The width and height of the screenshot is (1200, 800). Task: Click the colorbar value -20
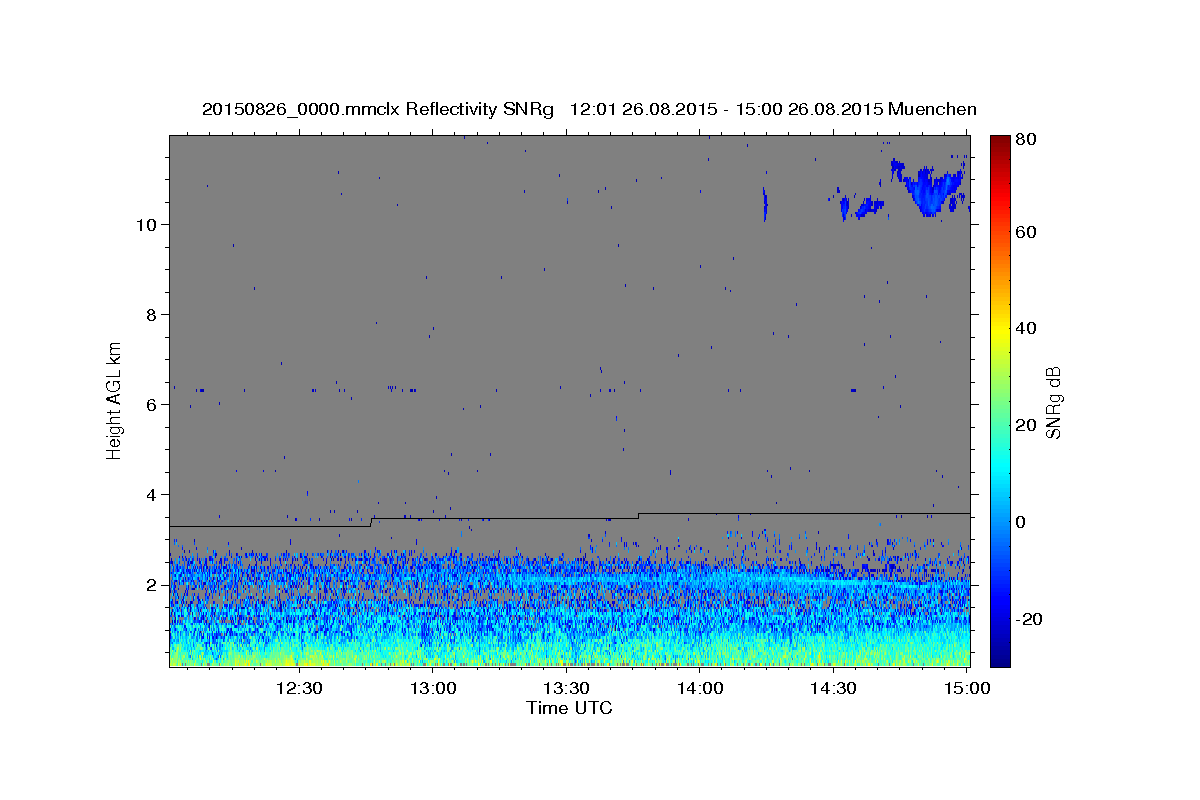pyautogui.click(x=1030, y=619)
